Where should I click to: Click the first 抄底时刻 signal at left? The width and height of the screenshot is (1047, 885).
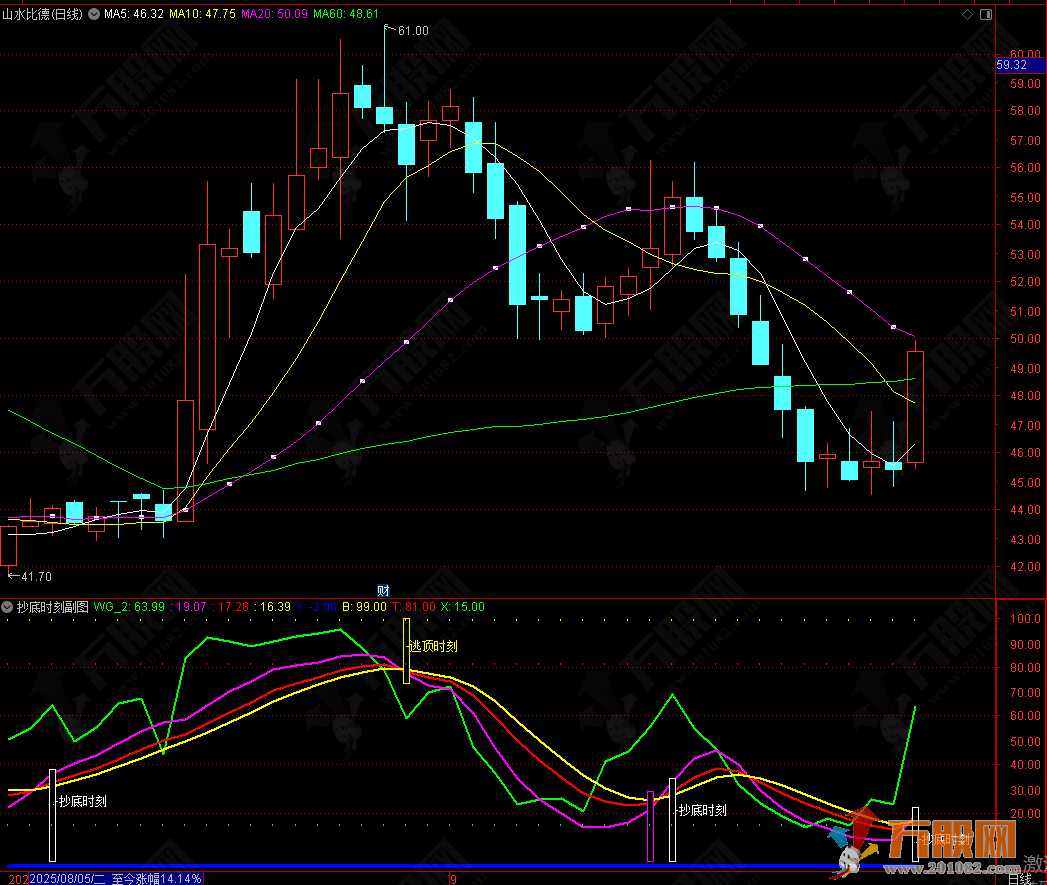point(82,801)
